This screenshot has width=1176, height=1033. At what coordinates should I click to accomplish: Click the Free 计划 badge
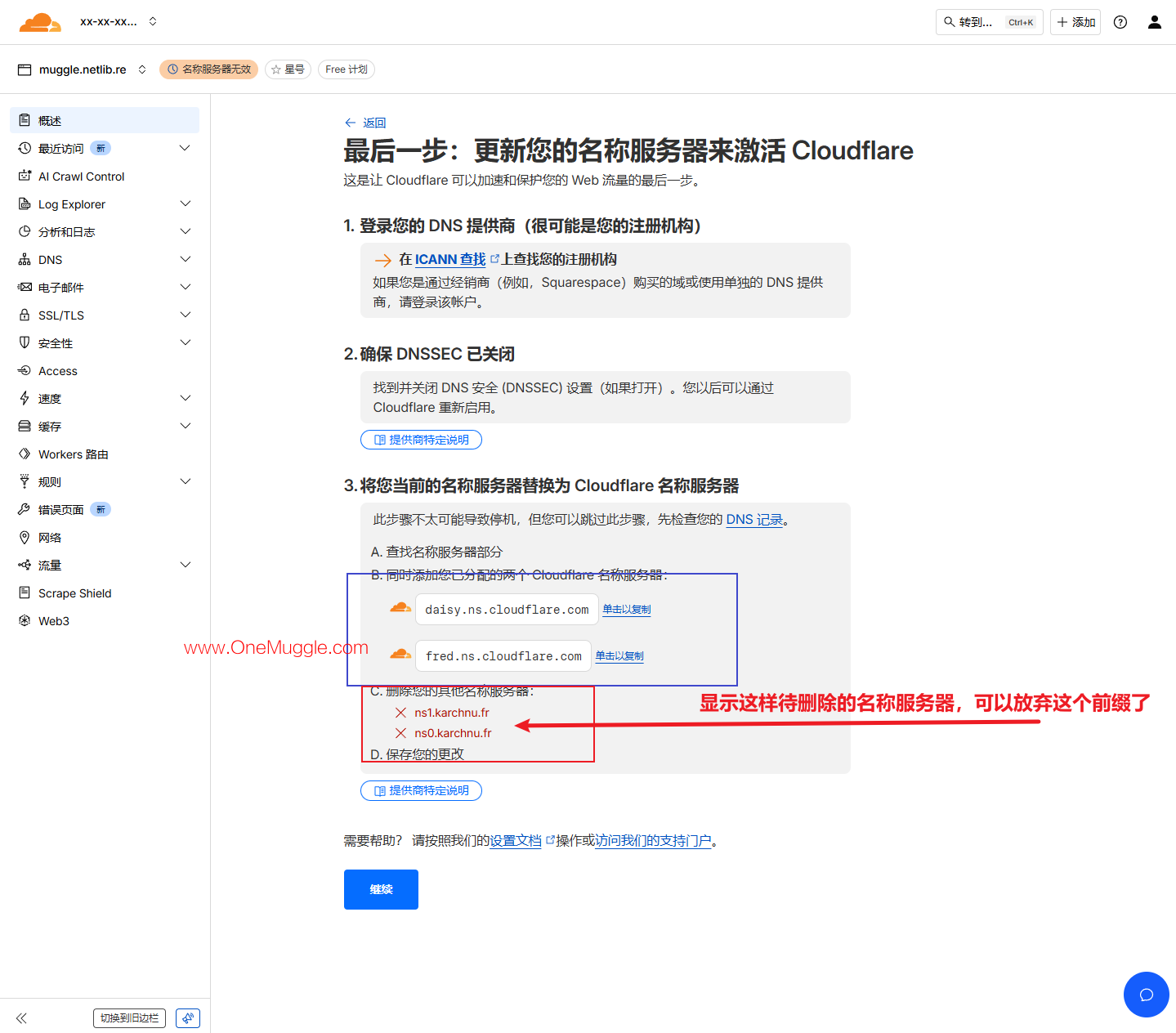click(347, 69)
